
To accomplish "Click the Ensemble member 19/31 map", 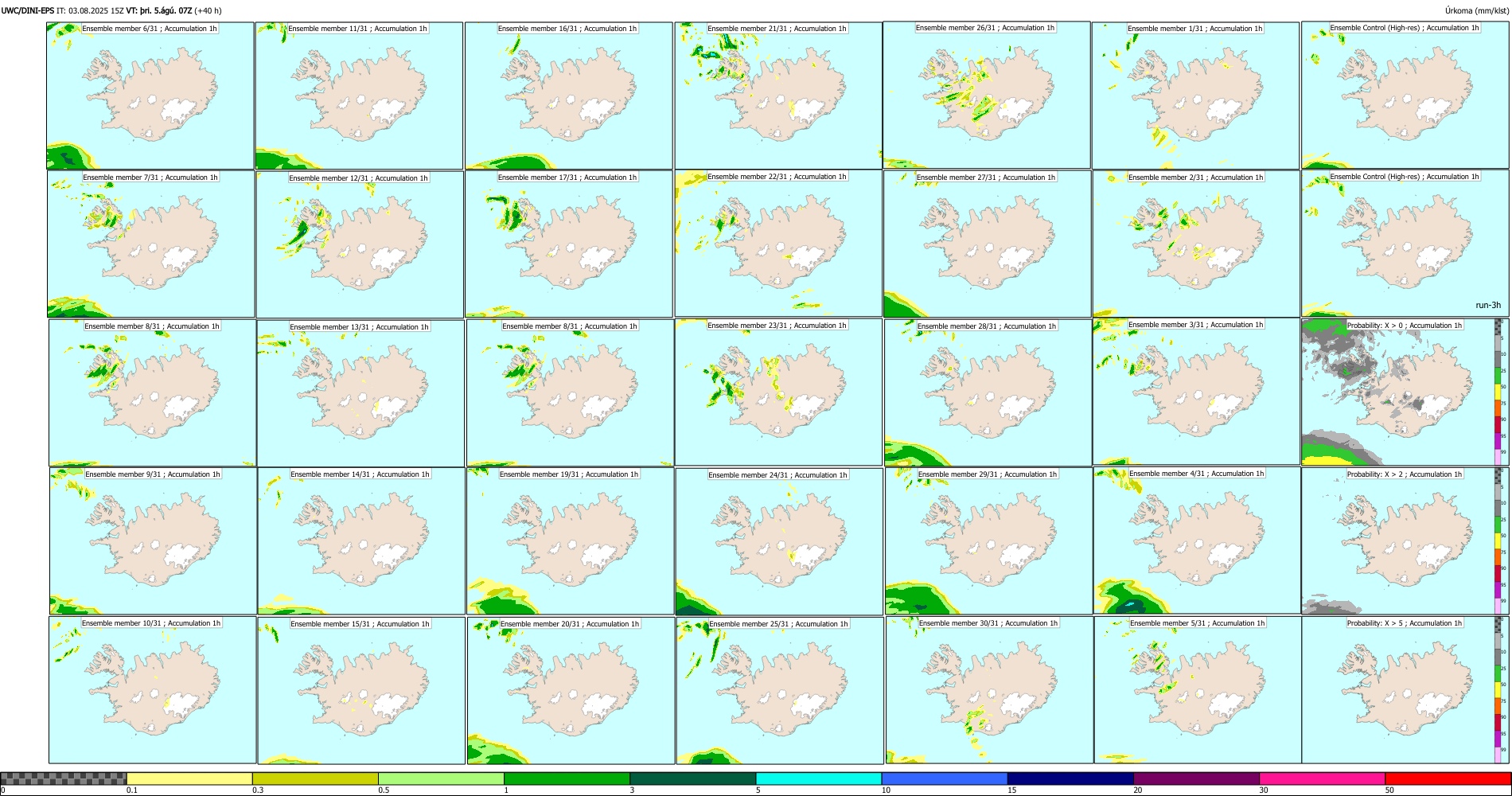I will tap(570, 541).
